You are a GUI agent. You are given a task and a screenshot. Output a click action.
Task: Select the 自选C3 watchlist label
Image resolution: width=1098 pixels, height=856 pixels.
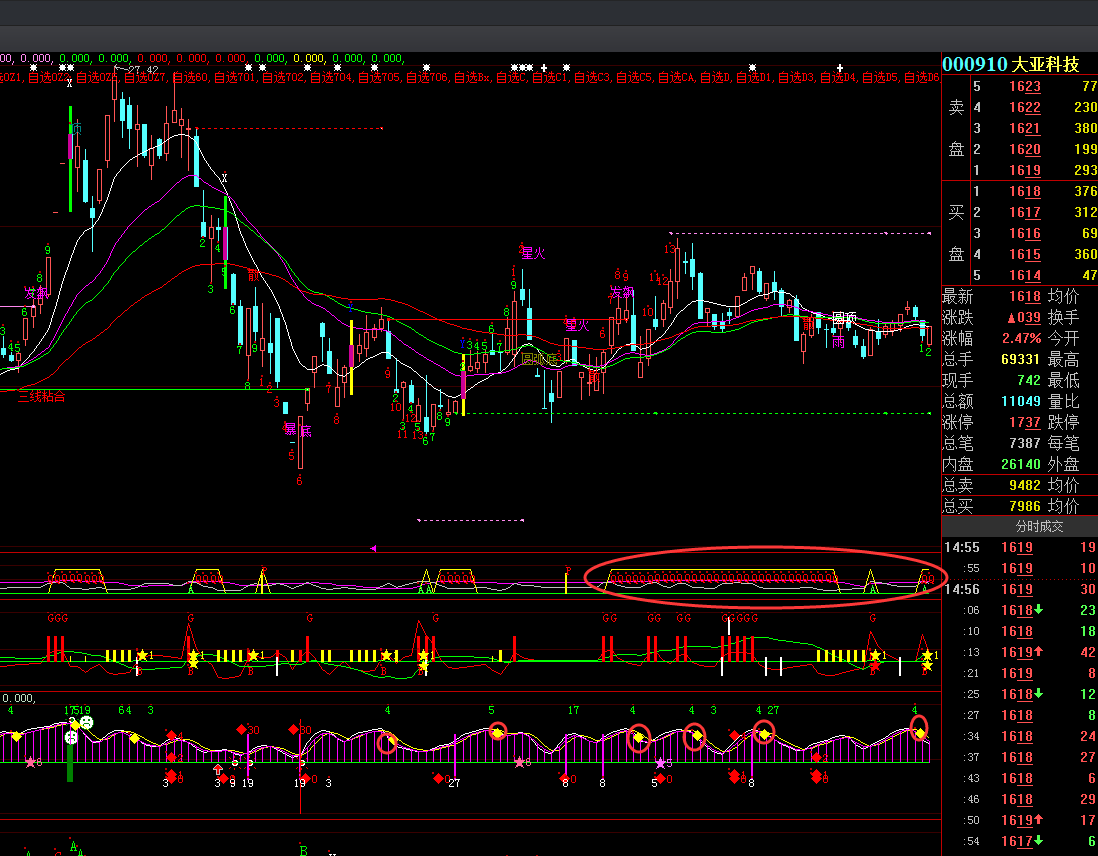pyautogui.click(x=592, y=77)
